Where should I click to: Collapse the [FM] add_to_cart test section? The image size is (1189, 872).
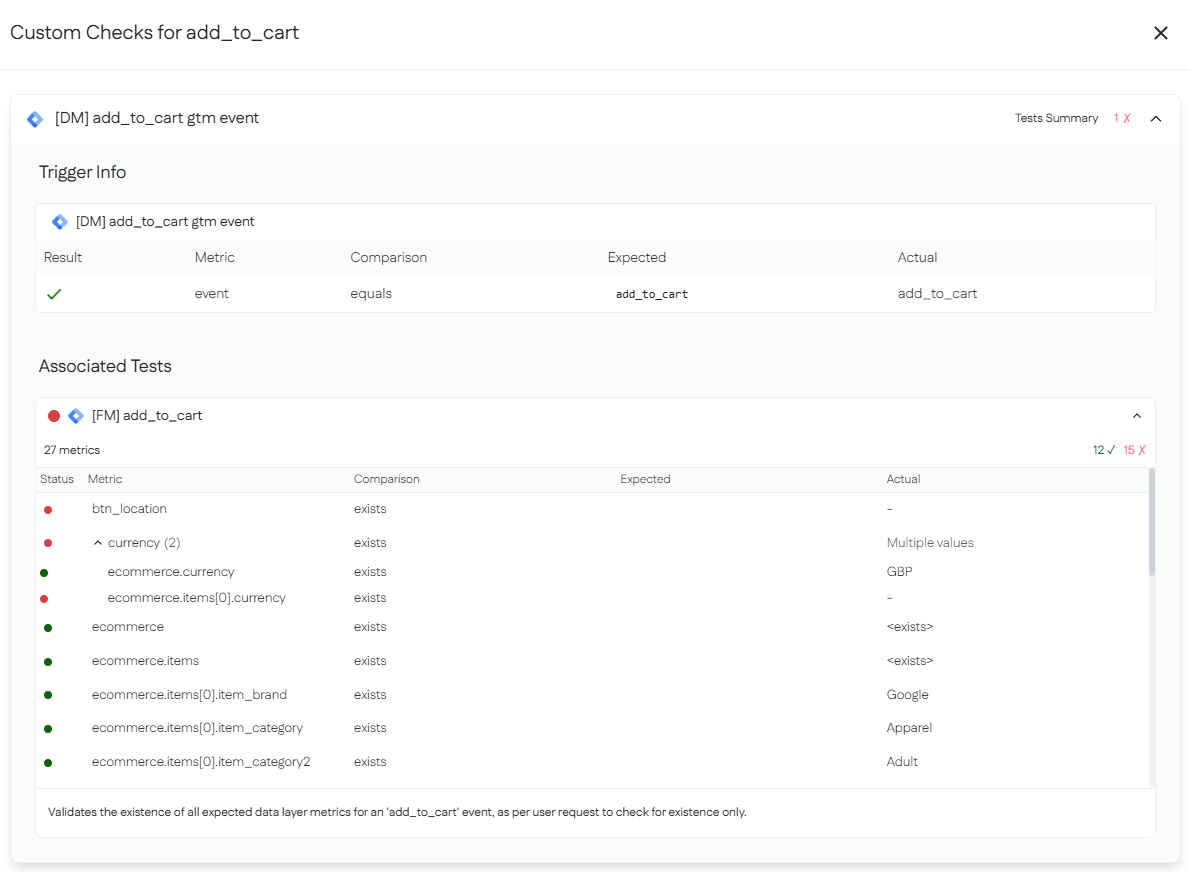(x=1136, y=415)
